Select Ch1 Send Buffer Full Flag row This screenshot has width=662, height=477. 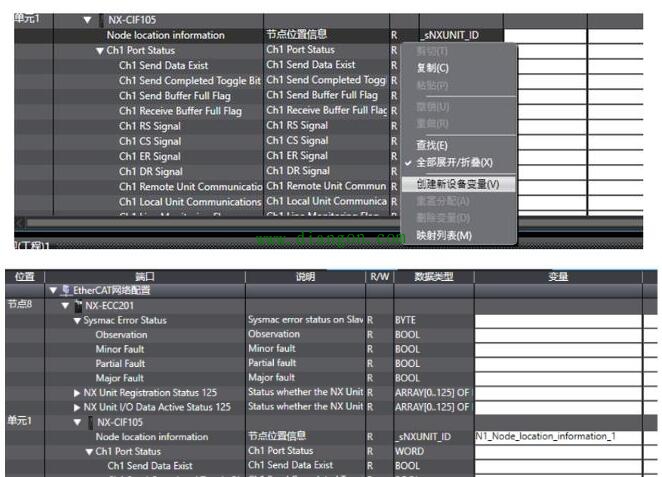175,96
